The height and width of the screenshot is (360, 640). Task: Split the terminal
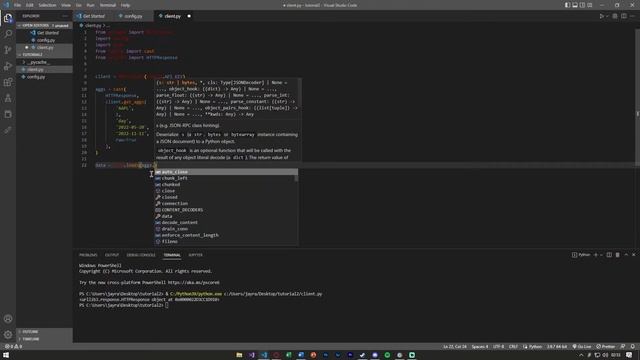609,255
